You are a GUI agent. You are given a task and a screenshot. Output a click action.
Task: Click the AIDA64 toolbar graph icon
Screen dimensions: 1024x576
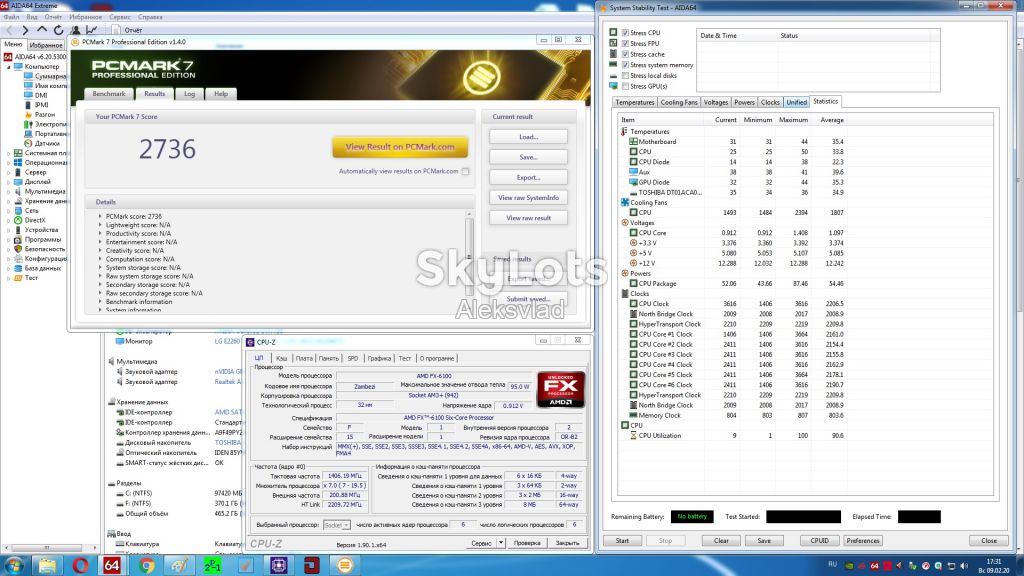(91, 30)
